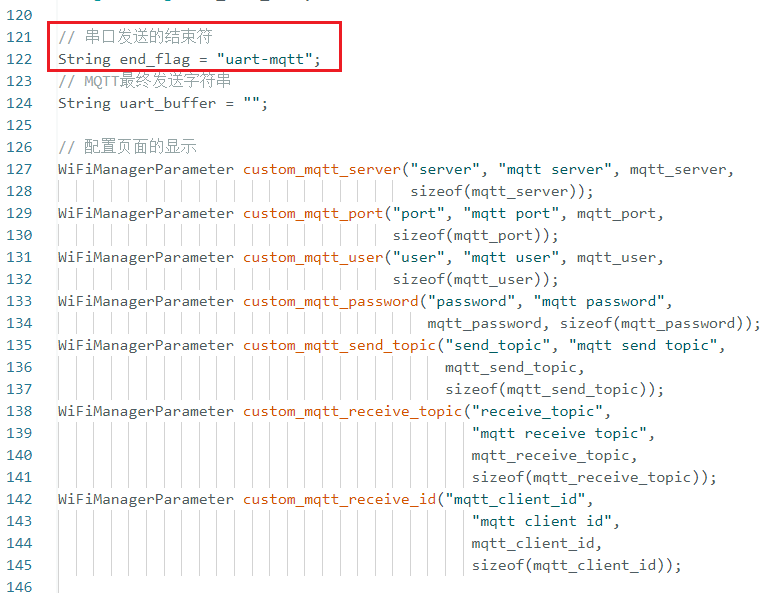Click the "mqtt send topic" string literal
The image size is (776, 593).
pyautogui.click(x=644, y=345)
